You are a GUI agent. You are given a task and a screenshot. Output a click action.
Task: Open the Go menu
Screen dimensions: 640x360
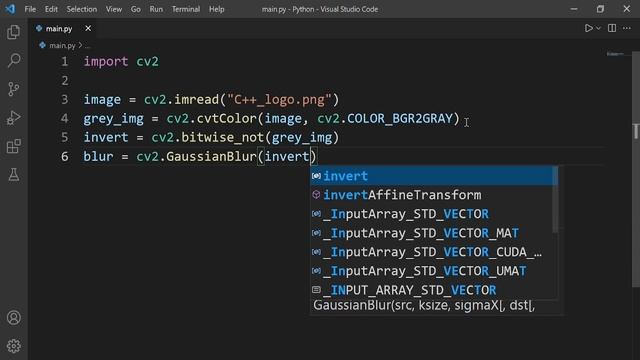(136, 9)
